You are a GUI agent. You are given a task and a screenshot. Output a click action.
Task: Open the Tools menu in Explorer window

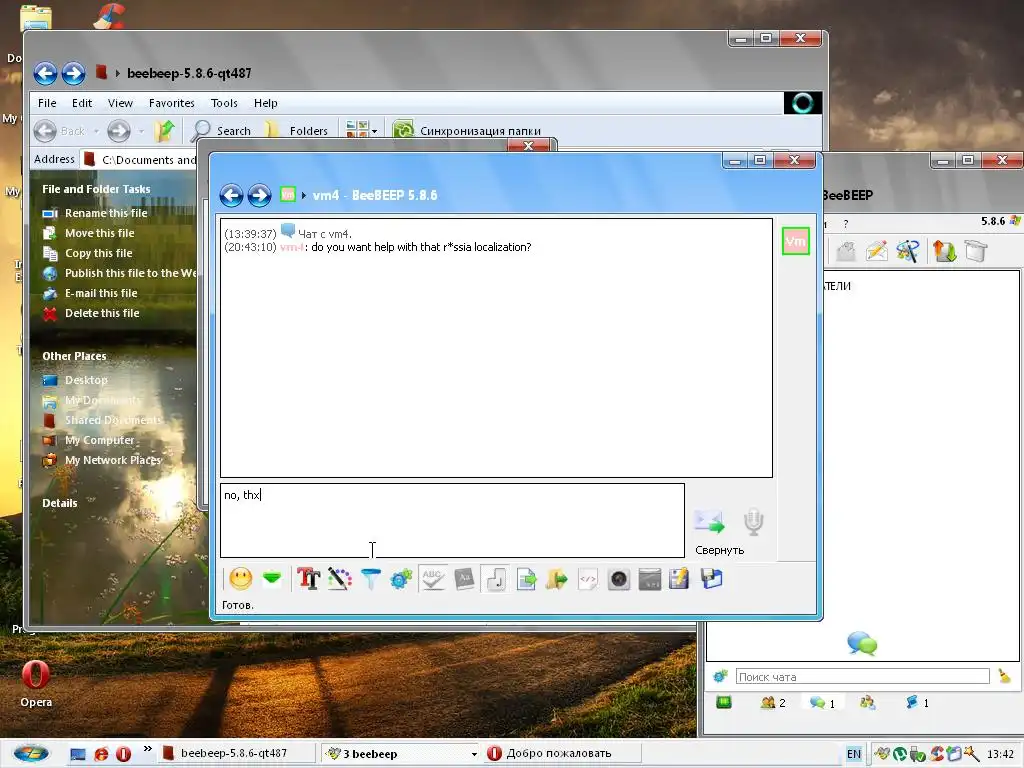(x=224, y=103)
